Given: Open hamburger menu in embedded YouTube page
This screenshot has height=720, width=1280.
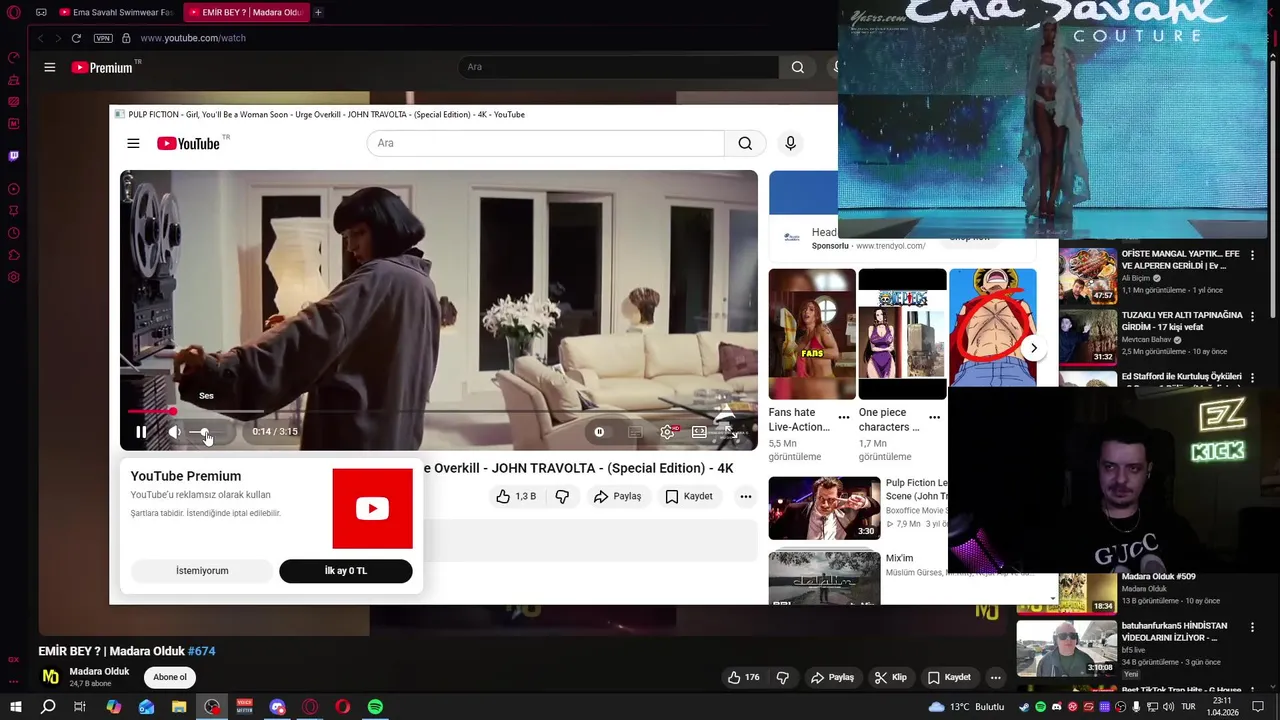Looking at the screenshot, I should [133, 143].
